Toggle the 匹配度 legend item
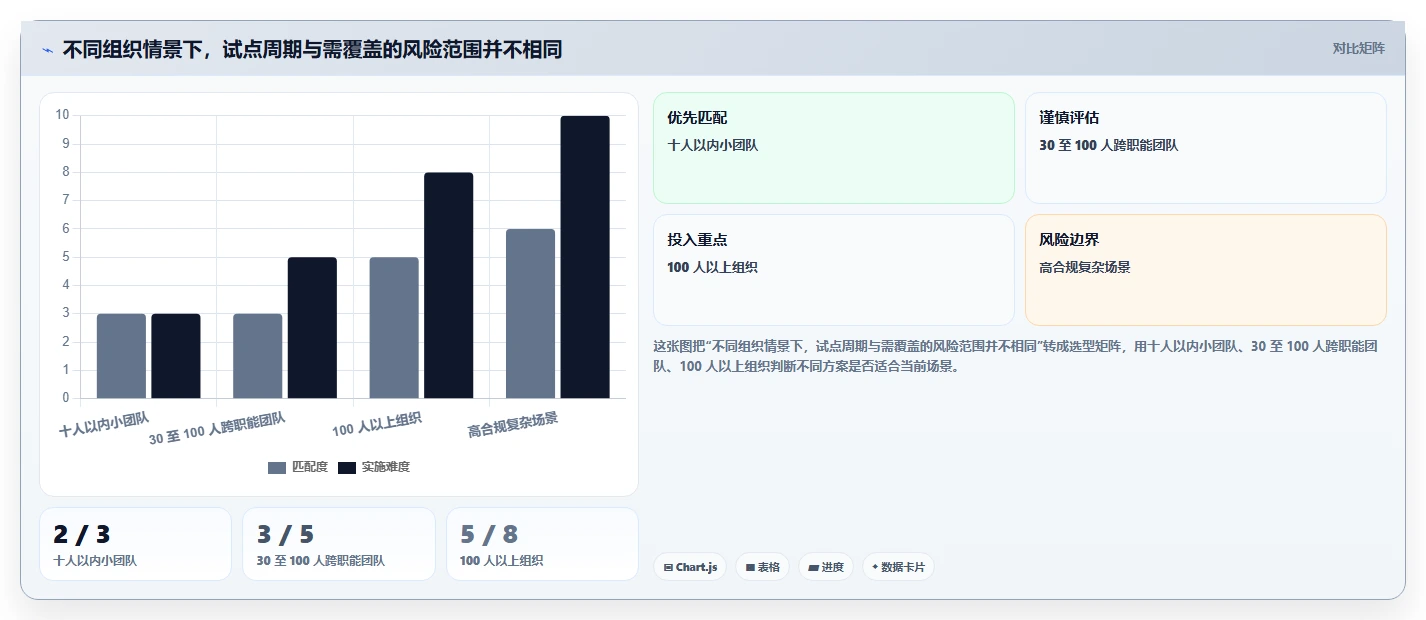 (298, 467)
